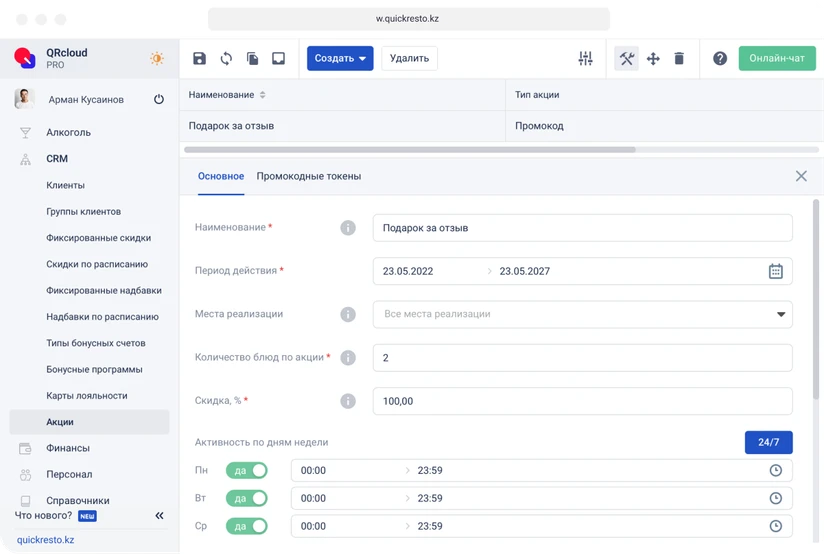The image size is (824, 554).
Task: Disable the Monday (Пн) activity toggle
Action: [248, 470]
